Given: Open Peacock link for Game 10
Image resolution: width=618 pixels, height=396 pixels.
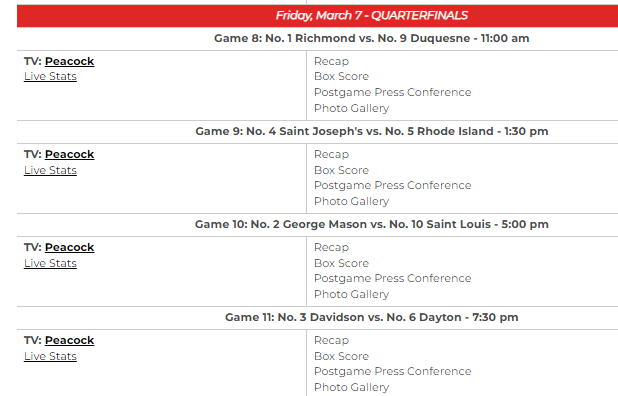Looking at the screenshot, I should tap(69, 247).
